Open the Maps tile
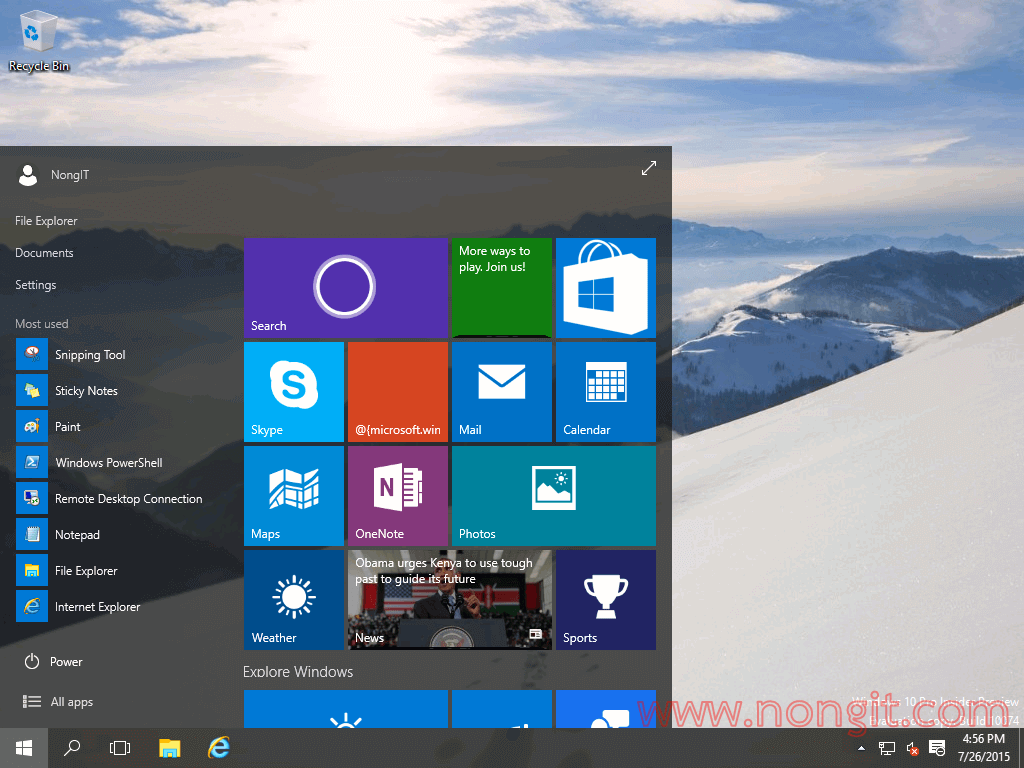 294,496
